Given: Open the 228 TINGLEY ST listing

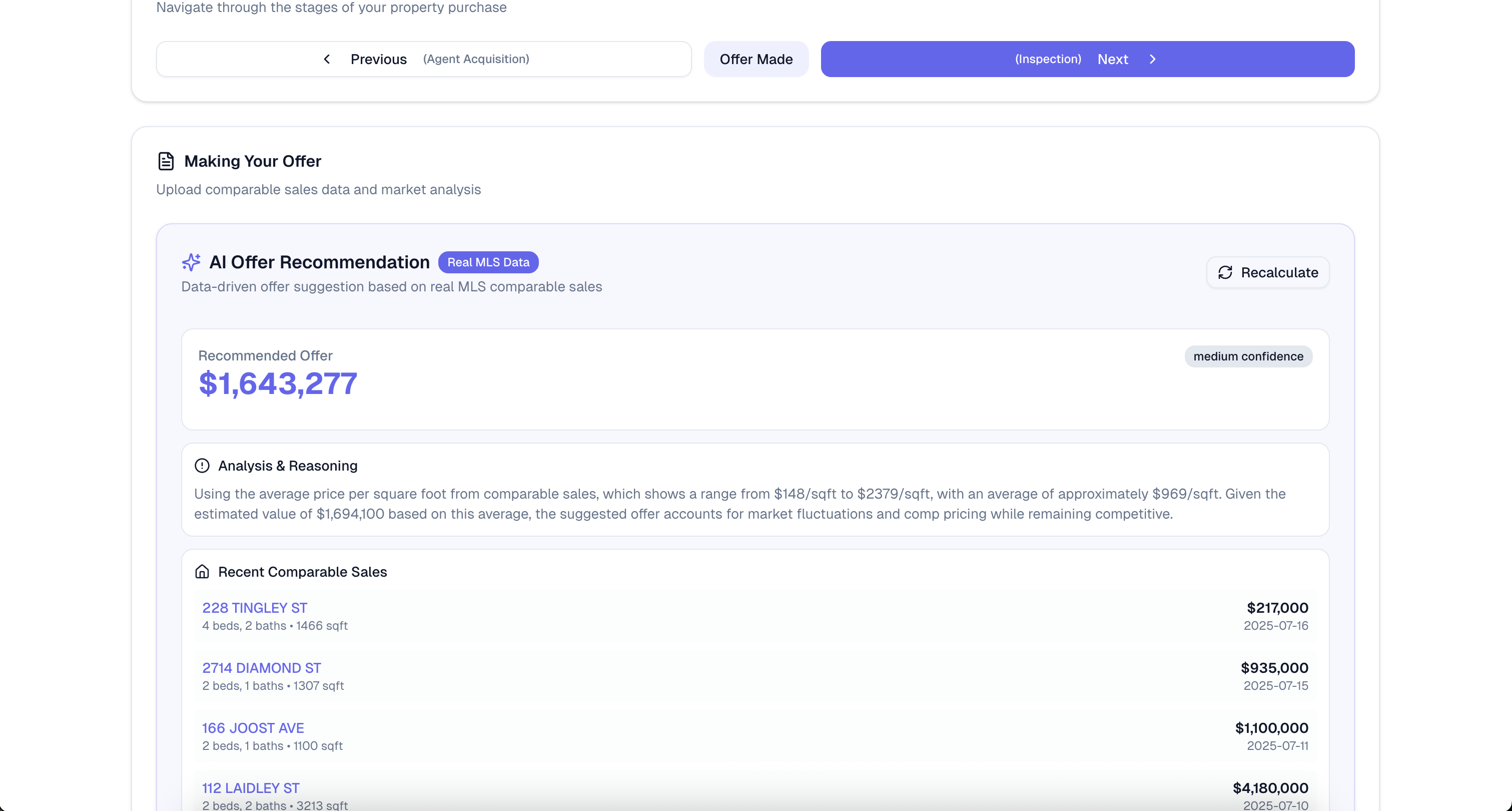Looking at the screenshot, I should pyautogui.click(x=255, y=608).
